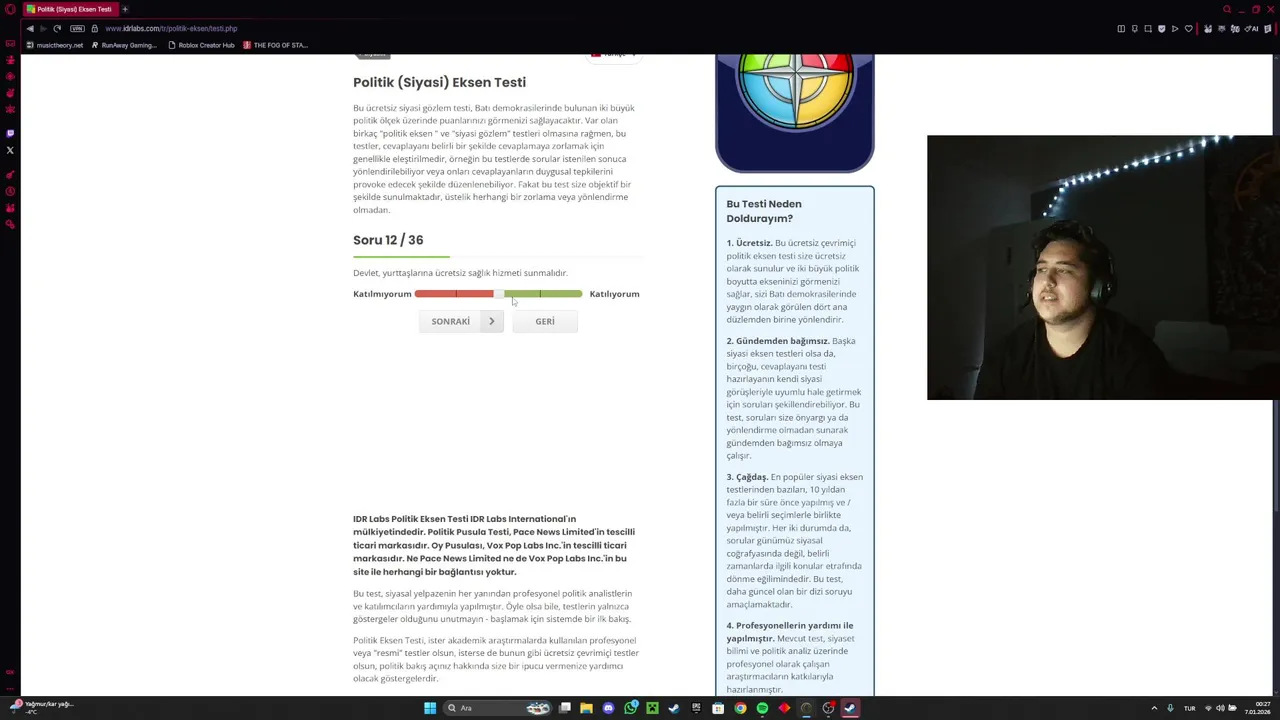Open Epic Games launcher from taskbar
Image resolution: width=1280 pixels, height=720 pixels.
pos(696,708)
